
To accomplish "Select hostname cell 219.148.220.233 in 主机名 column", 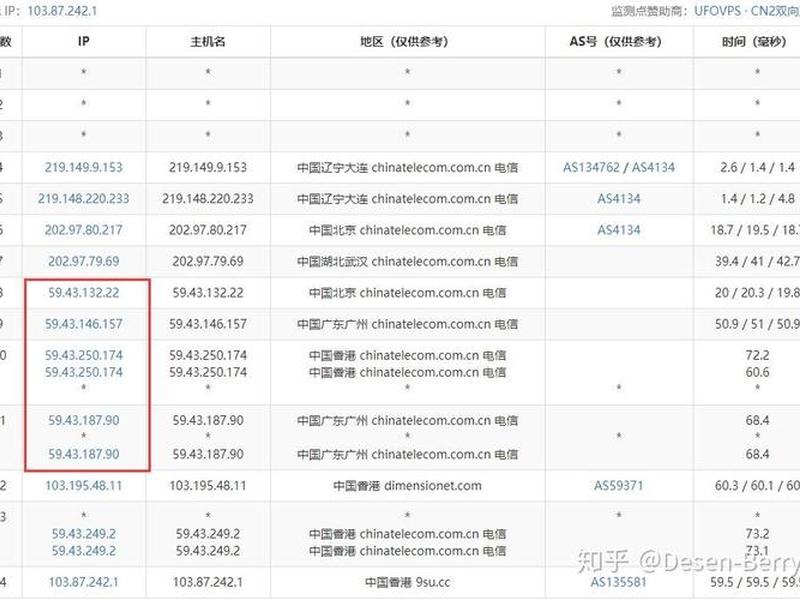I will 208,198.
